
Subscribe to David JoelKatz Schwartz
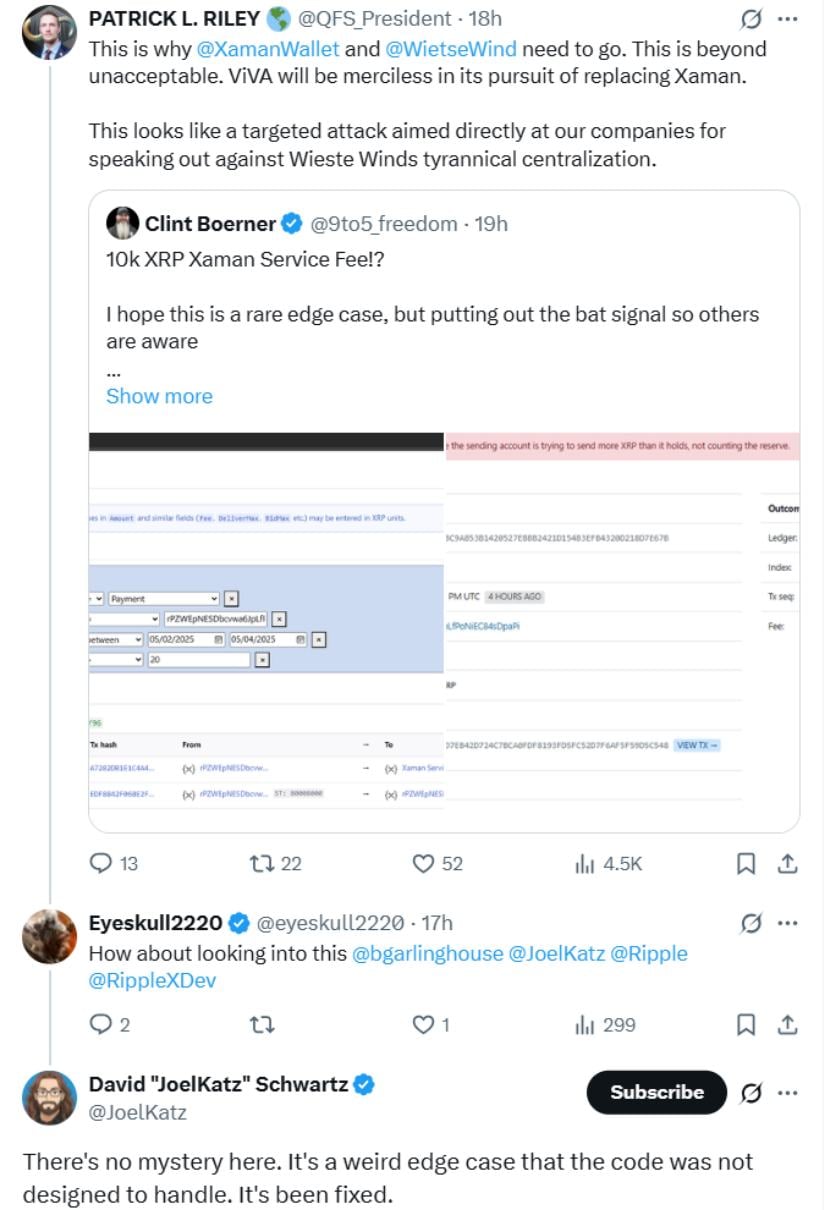tap(657, 1093)
